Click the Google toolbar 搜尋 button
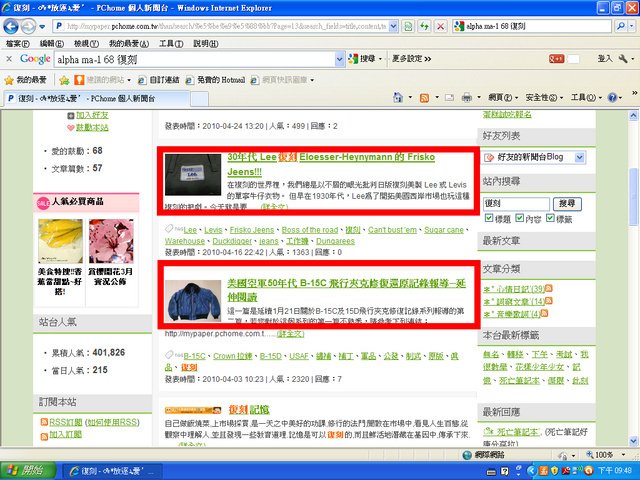The width and height of the screenshot is (640, 480). [364, 59]
